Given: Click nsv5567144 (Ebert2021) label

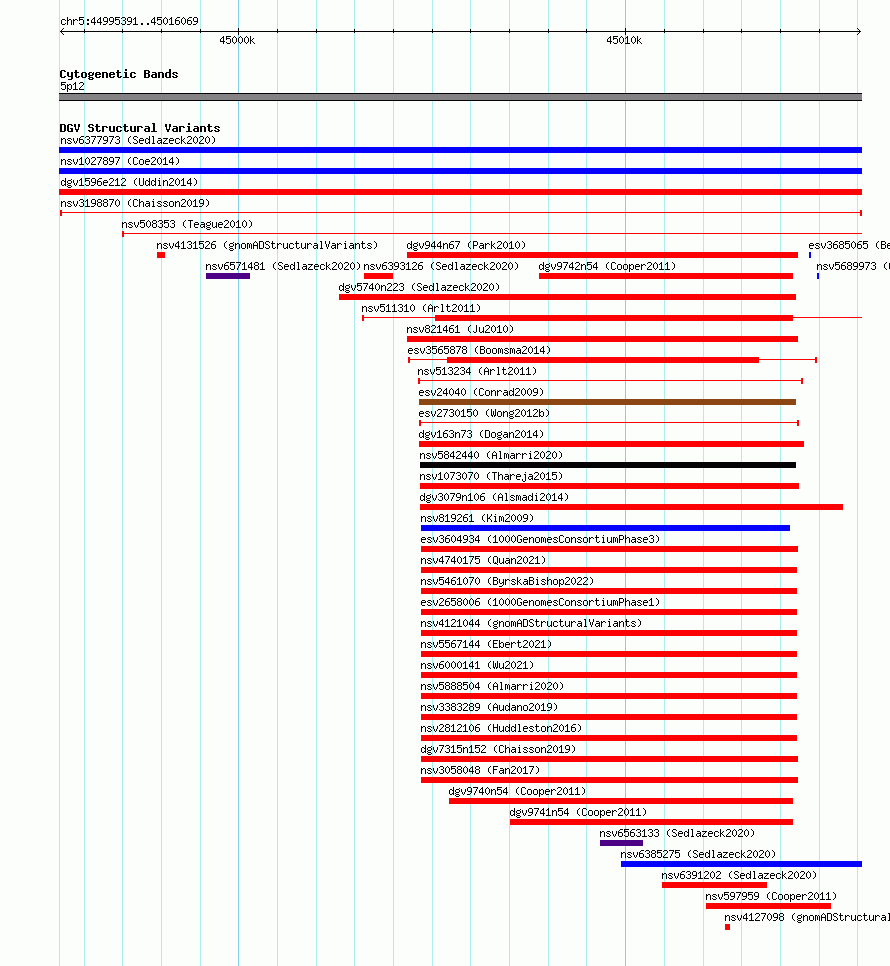Looking at the screenshot, I should coord(486,643).
